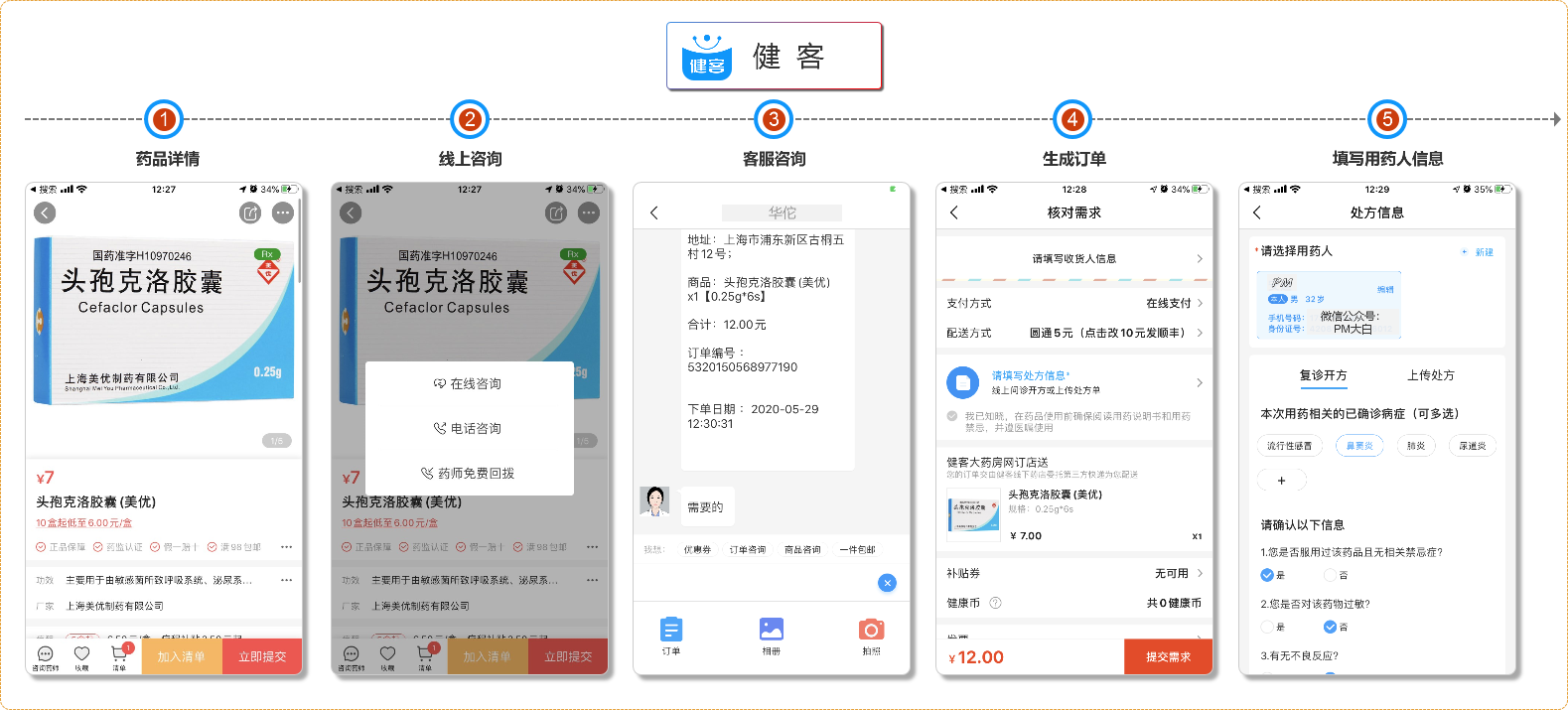This screenshot has height=710, width=1568.
Task: Choose 药师免费回拨 in the consultation popup
Action: (x=470, y=473)
